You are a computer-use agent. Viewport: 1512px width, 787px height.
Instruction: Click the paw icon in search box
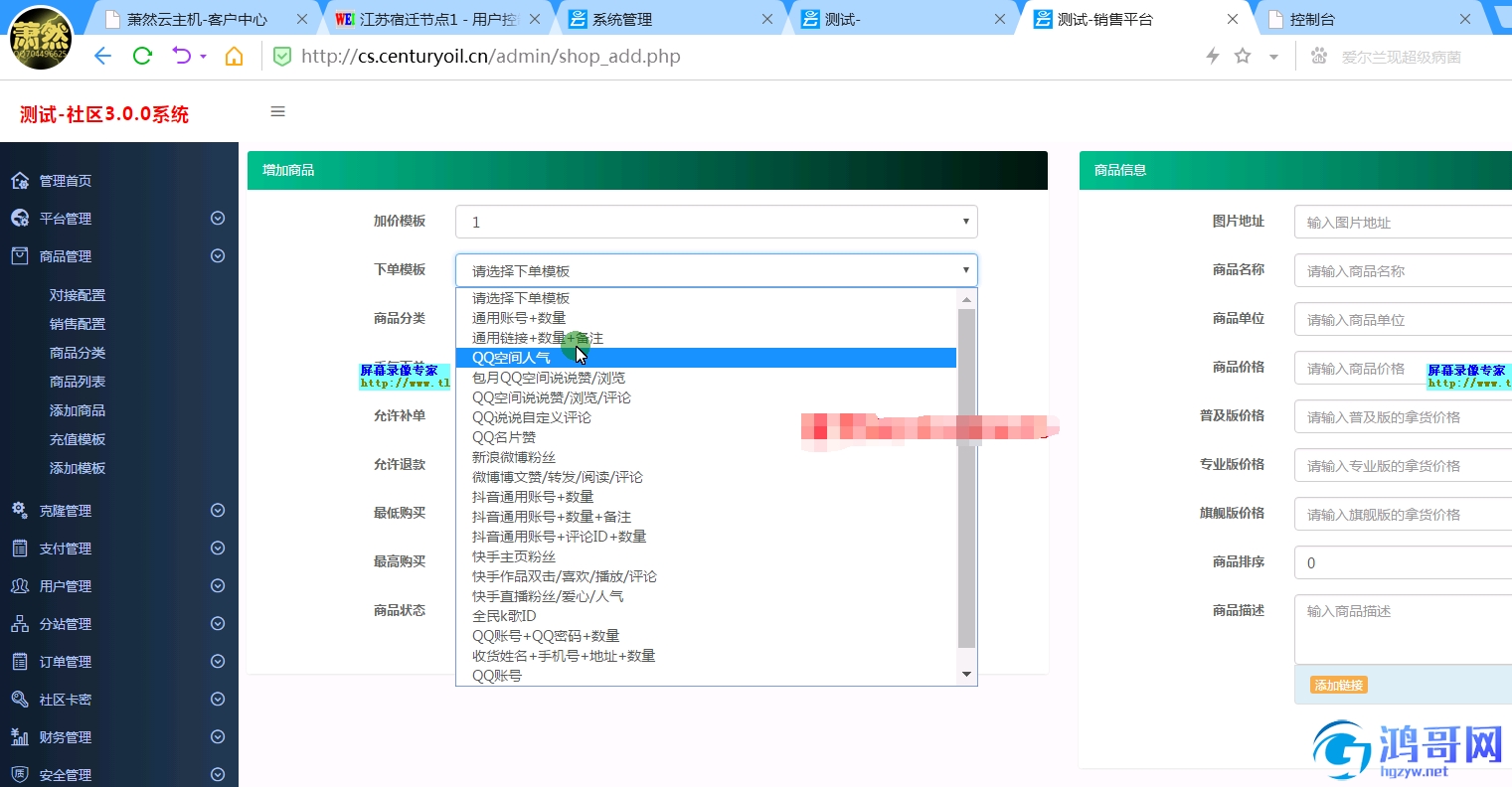1319,57
